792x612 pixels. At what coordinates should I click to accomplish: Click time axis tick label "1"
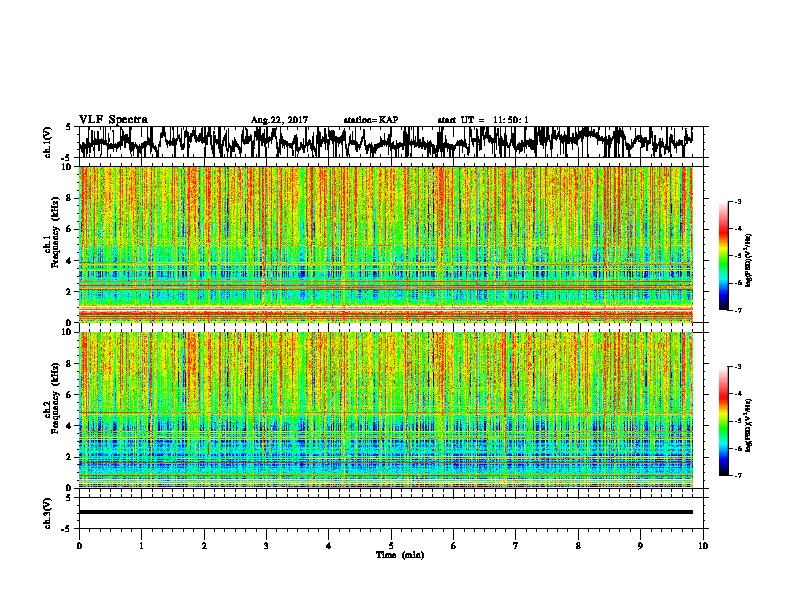point(141,546)
